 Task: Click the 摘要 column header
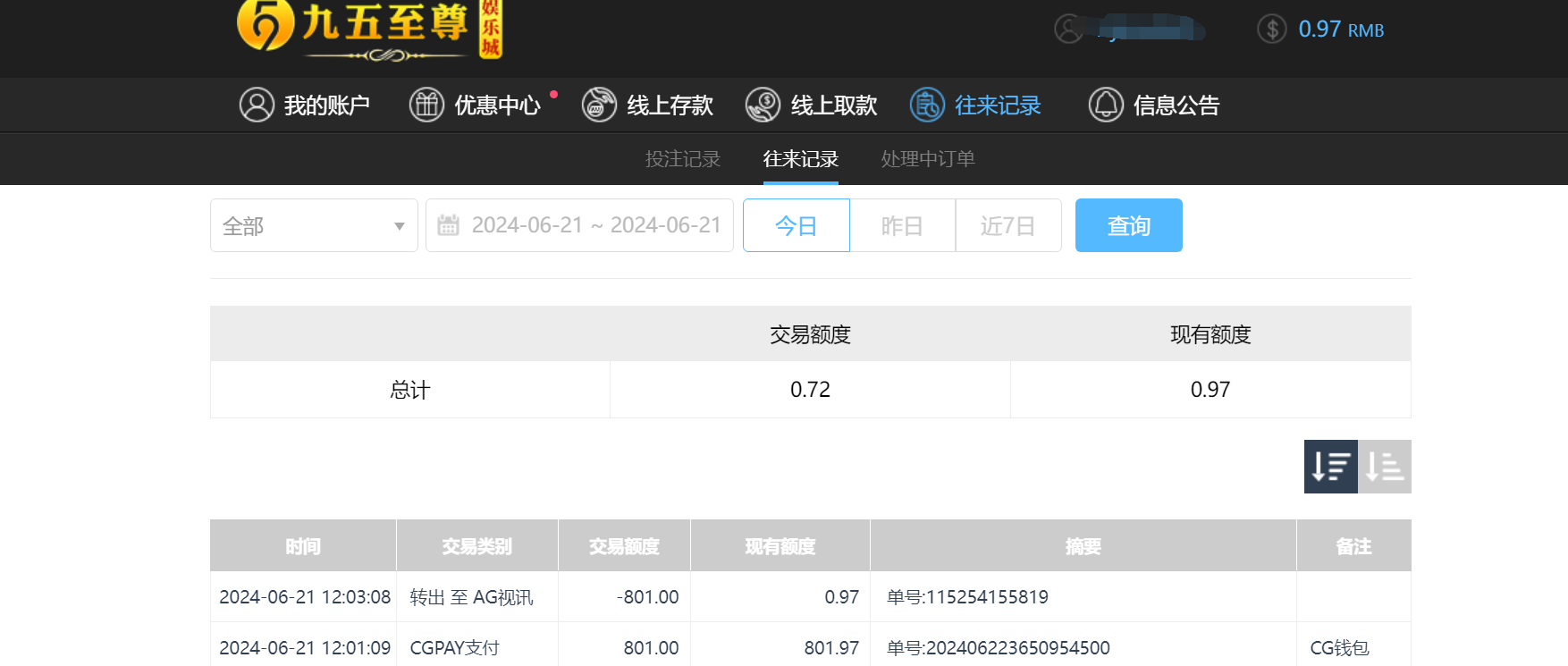(1083, 546)
